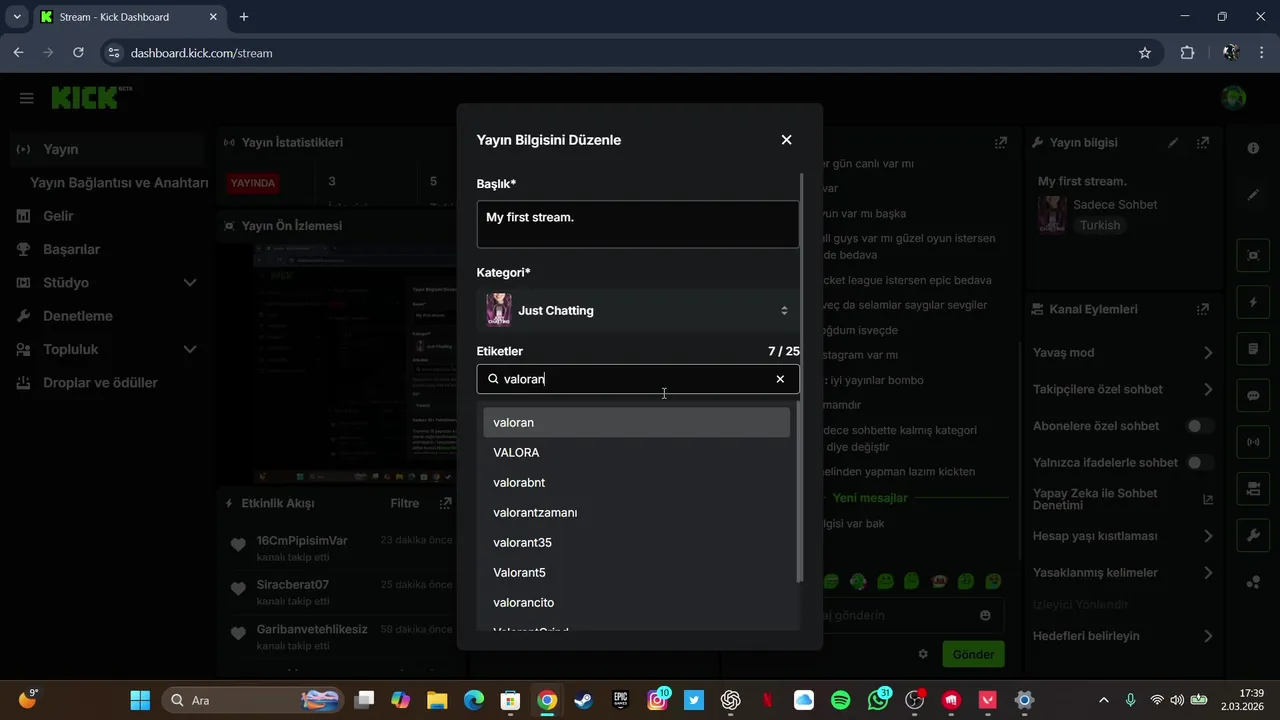Select the valorantzamanı tag suggestion
The image size is (1280, 720).
click(636, 512)
